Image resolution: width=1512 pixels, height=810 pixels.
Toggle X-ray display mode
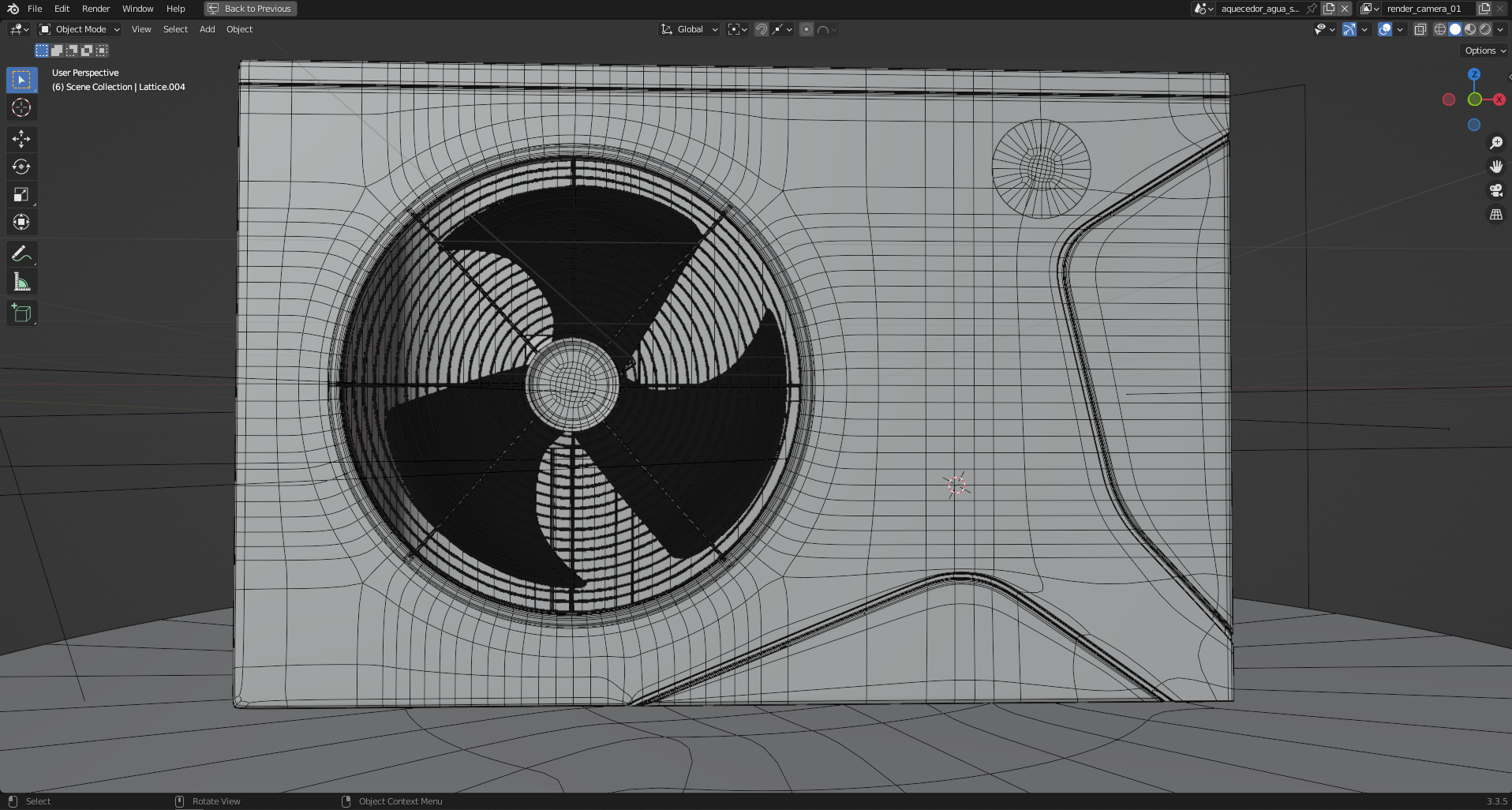[x=1420, y=29]
